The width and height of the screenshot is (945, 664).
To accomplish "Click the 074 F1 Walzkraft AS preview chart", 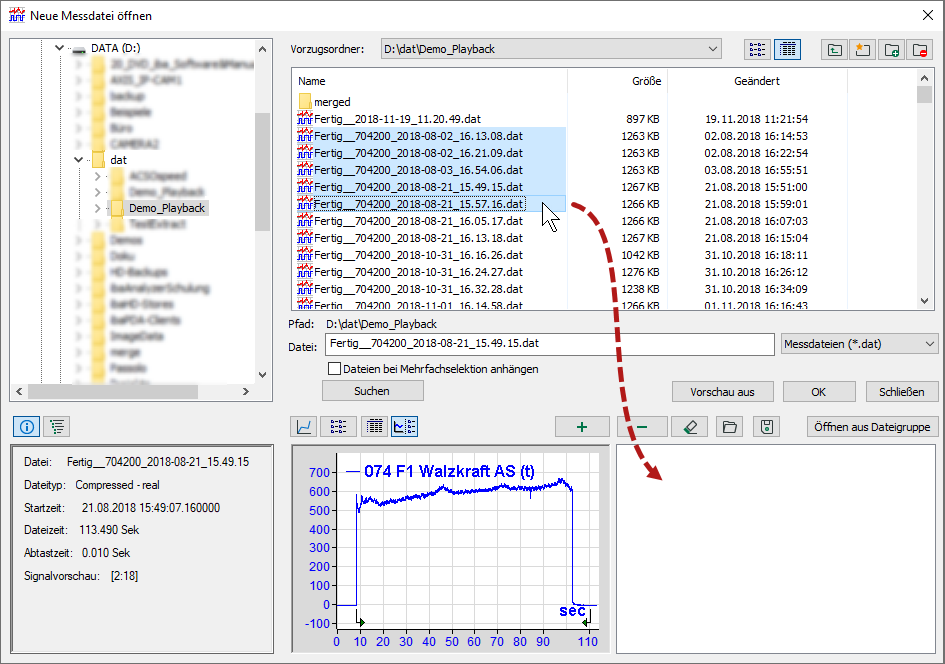I will click(x=450, y=550).
